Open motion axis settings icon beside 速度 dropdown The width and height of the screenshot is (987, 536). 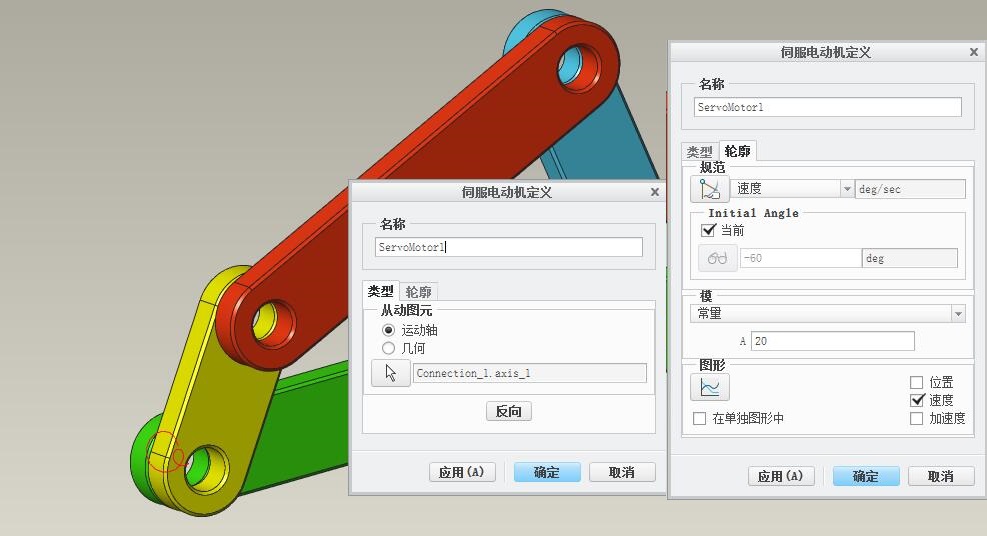pos(710,188)
